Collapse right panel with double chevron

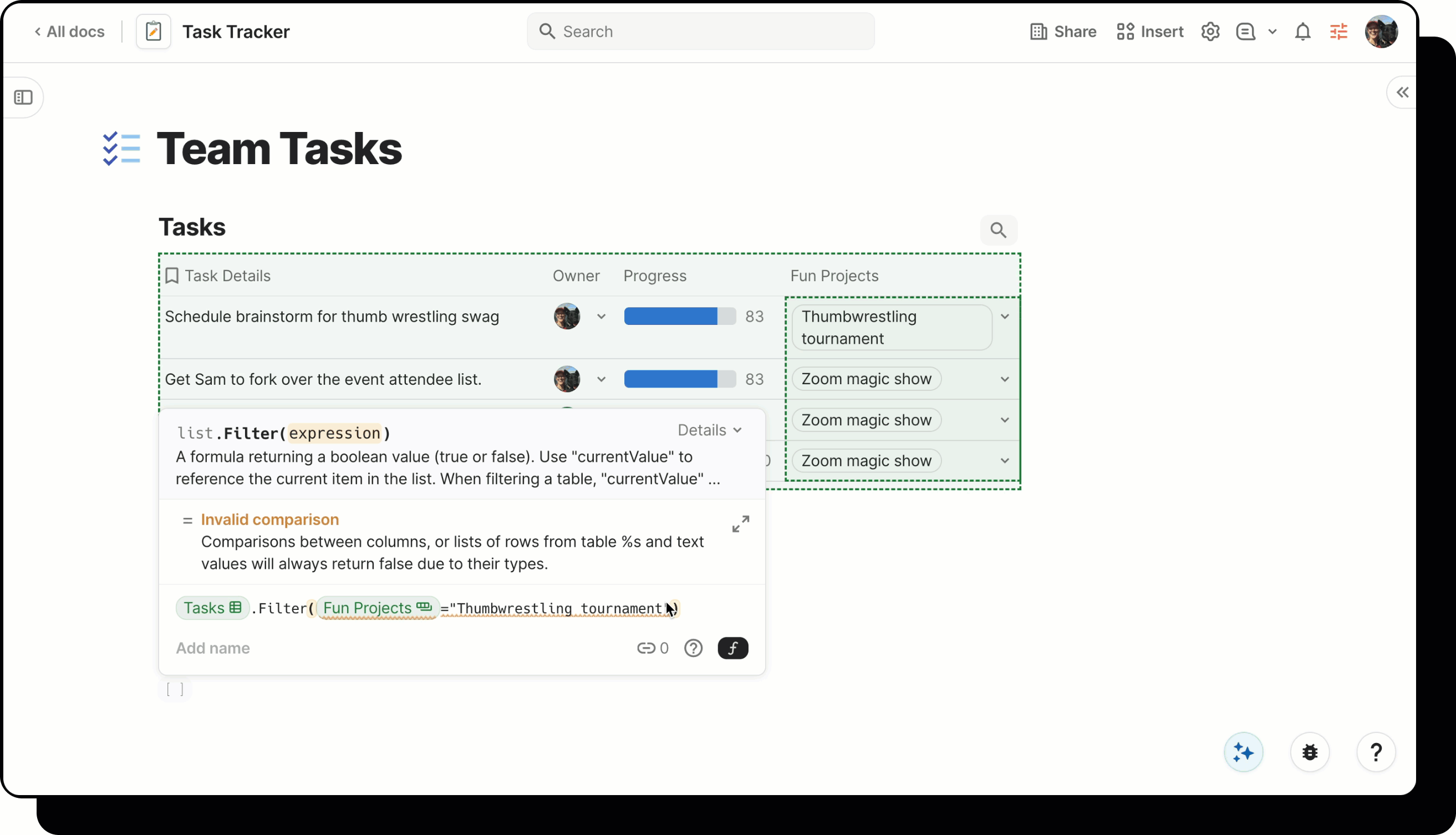[x=1402, y=93]
